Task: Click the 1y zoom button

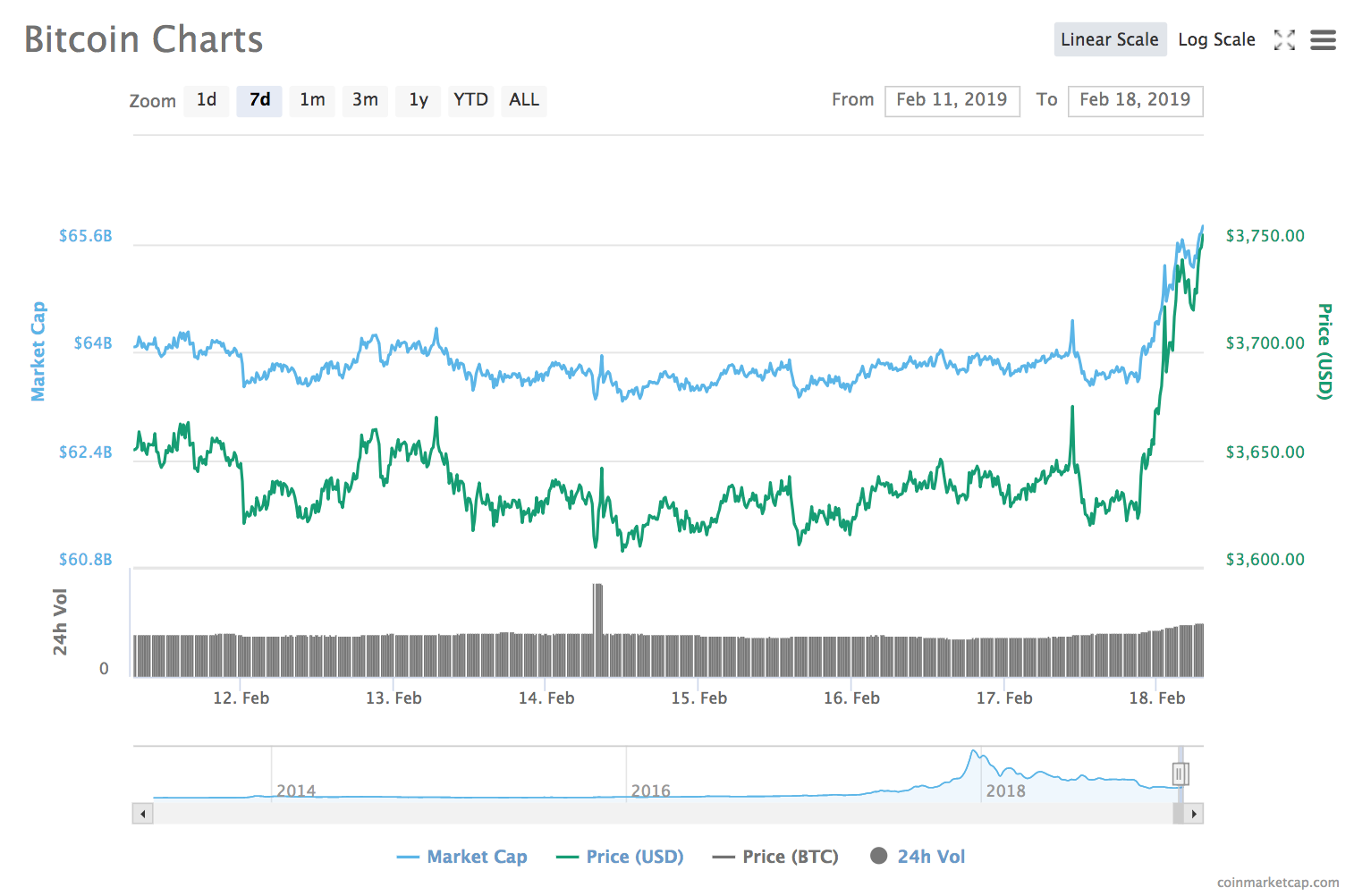Action: pyautogui.click(x=418, y=100)
